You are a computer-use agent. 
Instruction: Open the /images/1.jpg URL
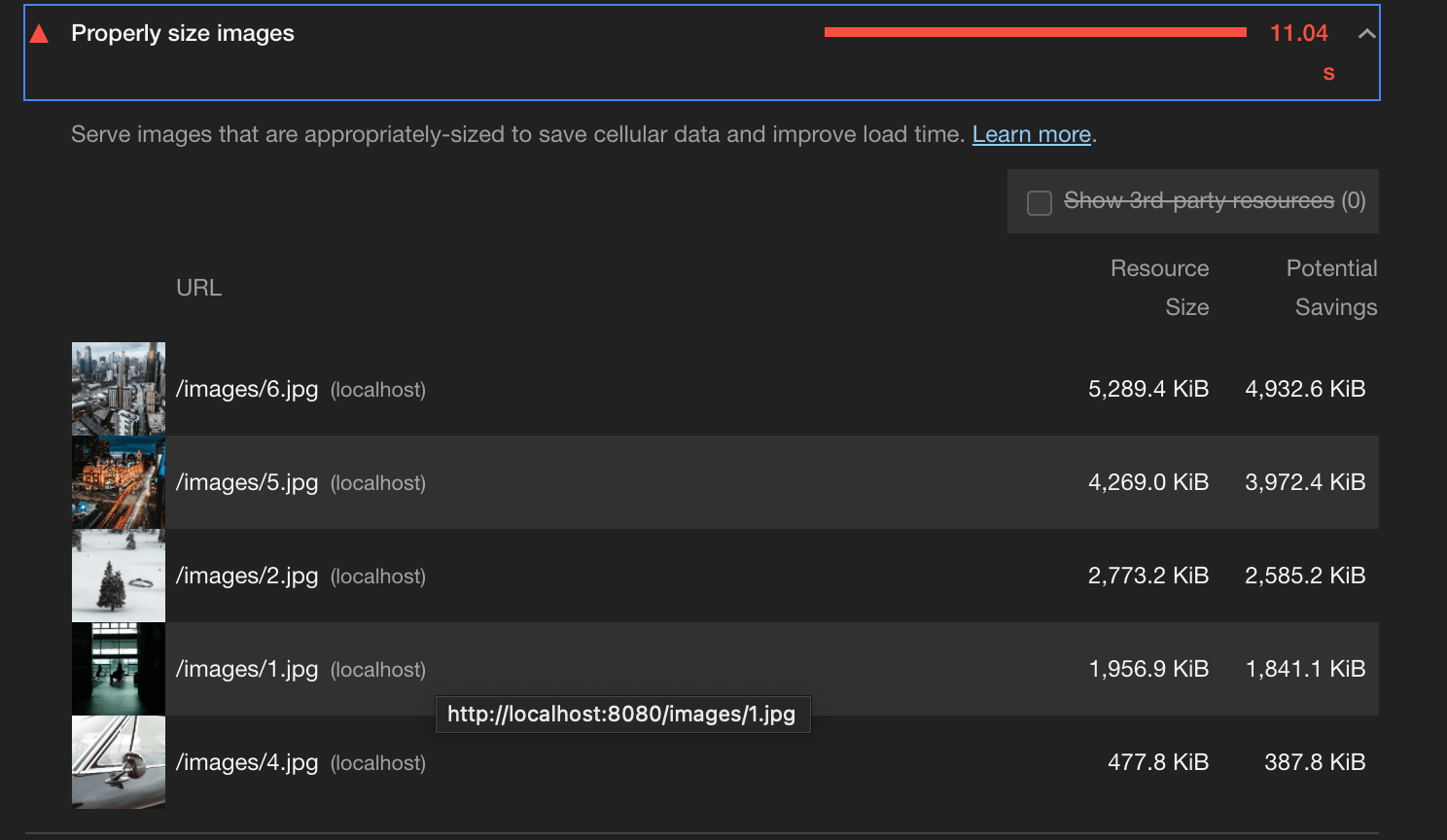tap(247, 669)
